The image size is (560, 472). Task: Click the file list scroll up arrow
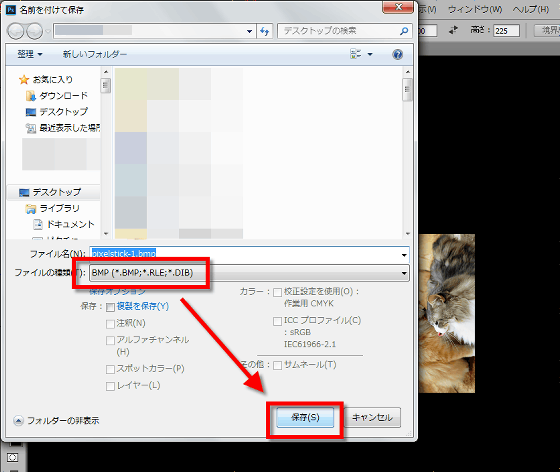(408, 72)
